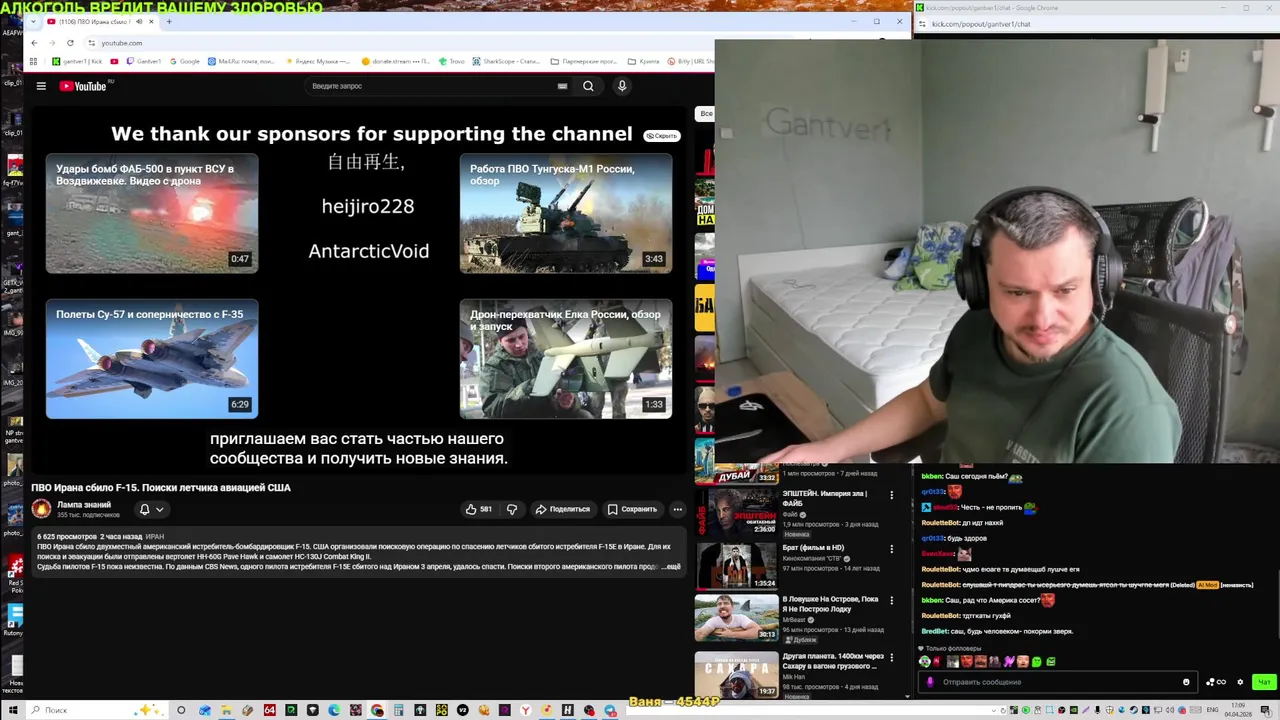This screenshot has width=1280, height=720.
Task: Switch the ENG language indicator in tray
Action: pos(1213,710)
